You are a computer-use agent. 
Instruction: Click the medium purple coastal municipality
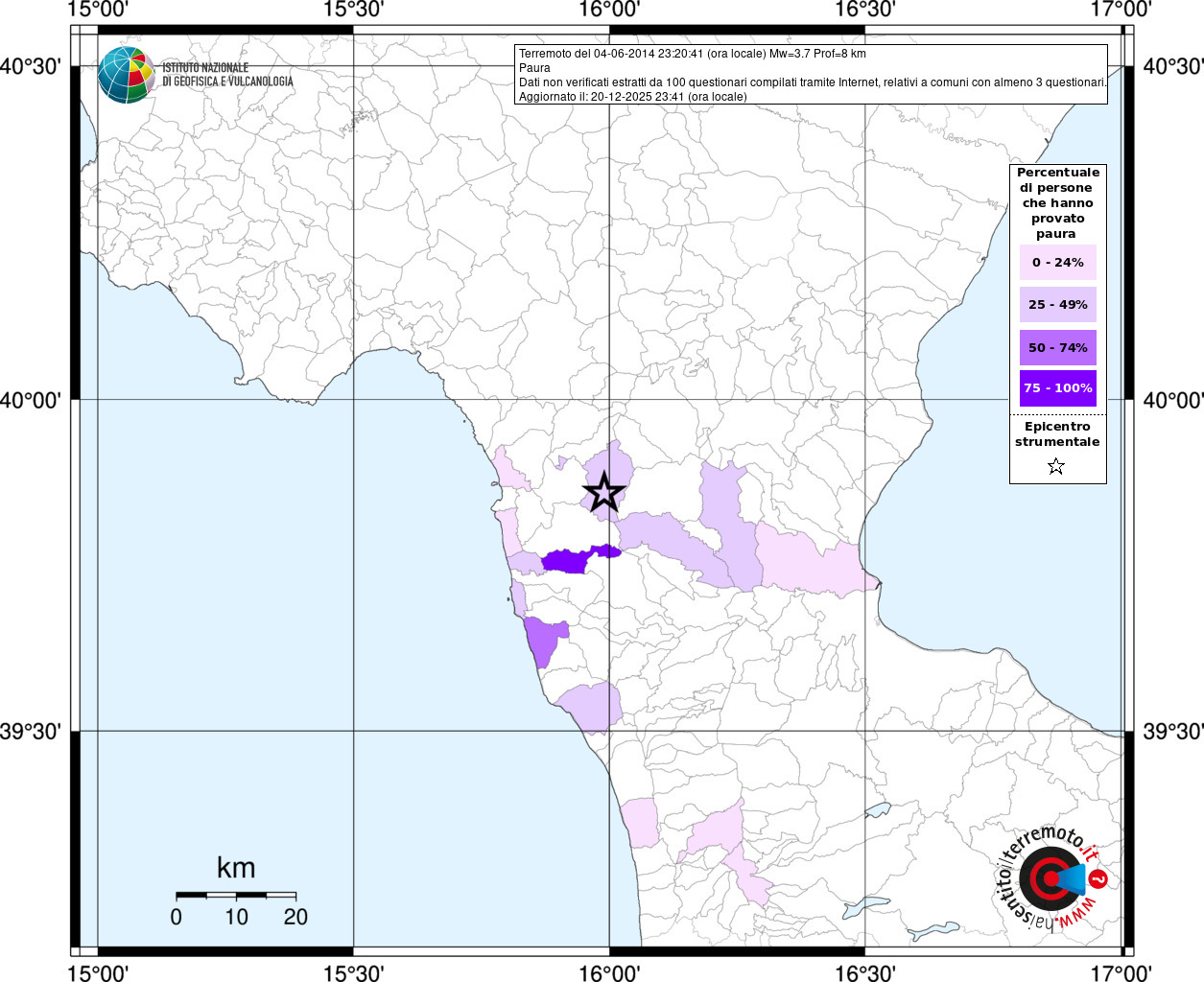(544, 640)
